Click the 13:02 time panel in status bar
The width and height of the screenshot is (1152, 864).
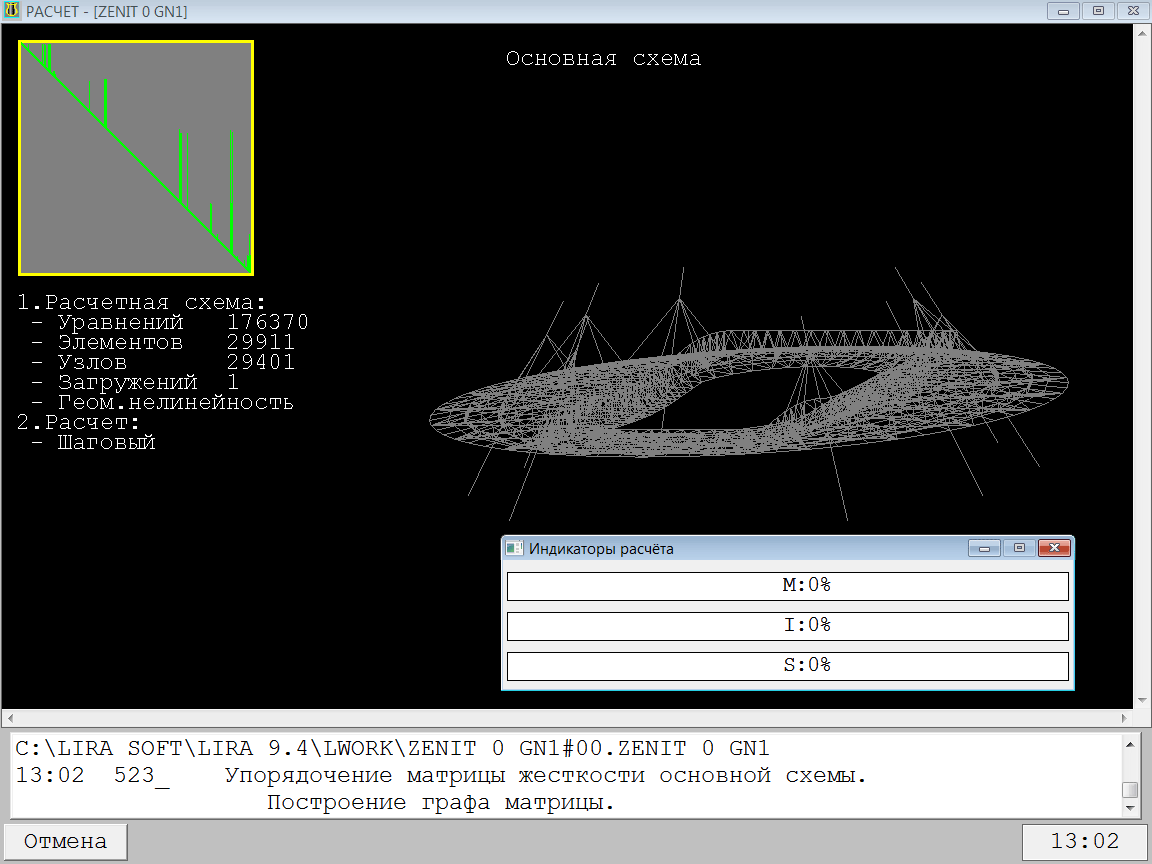pyautogui.click(x=1083, y=842)
